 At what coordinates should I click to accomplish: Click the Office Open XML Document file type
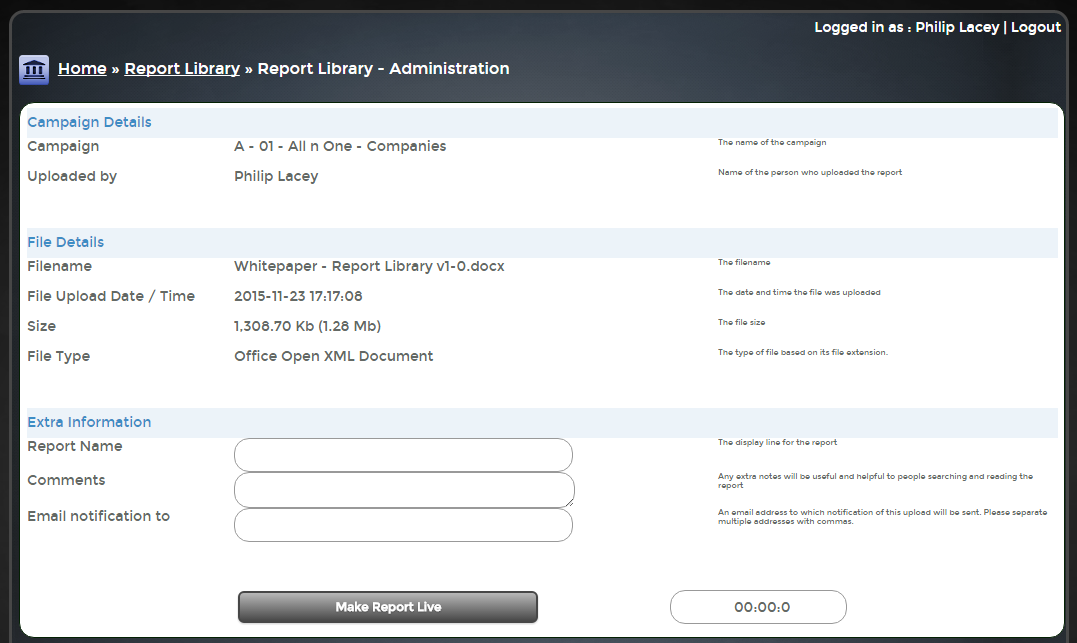pos(333,356)
